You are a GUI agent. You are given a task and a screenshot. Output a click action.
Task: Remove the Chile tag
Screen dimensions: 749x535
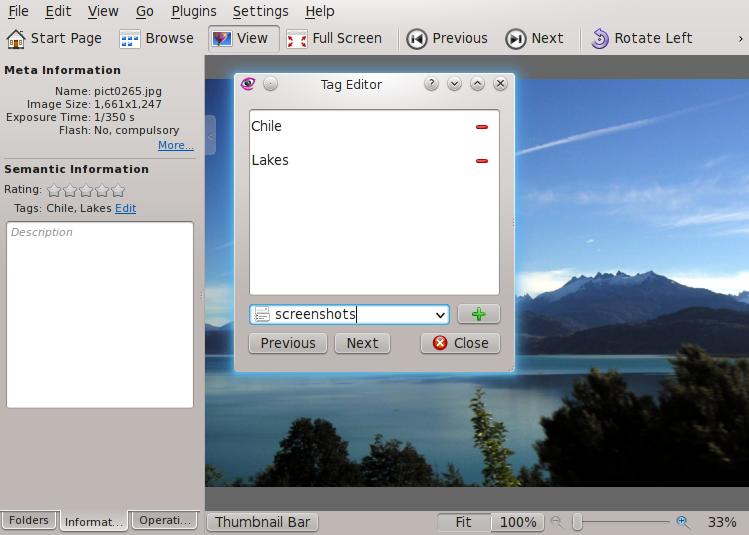482,127
